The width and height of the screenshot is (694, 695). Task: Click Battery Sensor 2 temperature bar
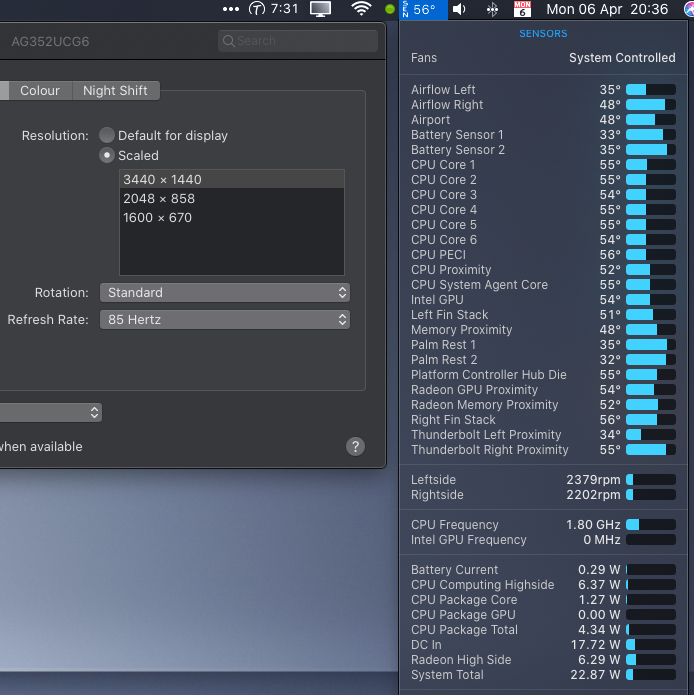tap(651, 150)
